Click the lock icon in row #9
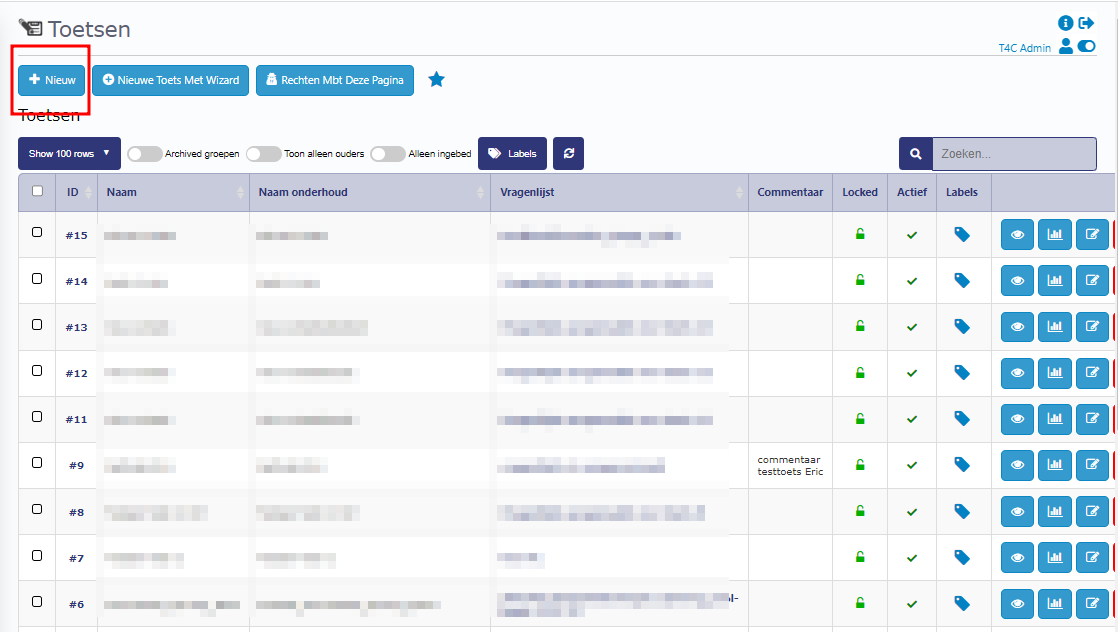 tap(859, 465)
